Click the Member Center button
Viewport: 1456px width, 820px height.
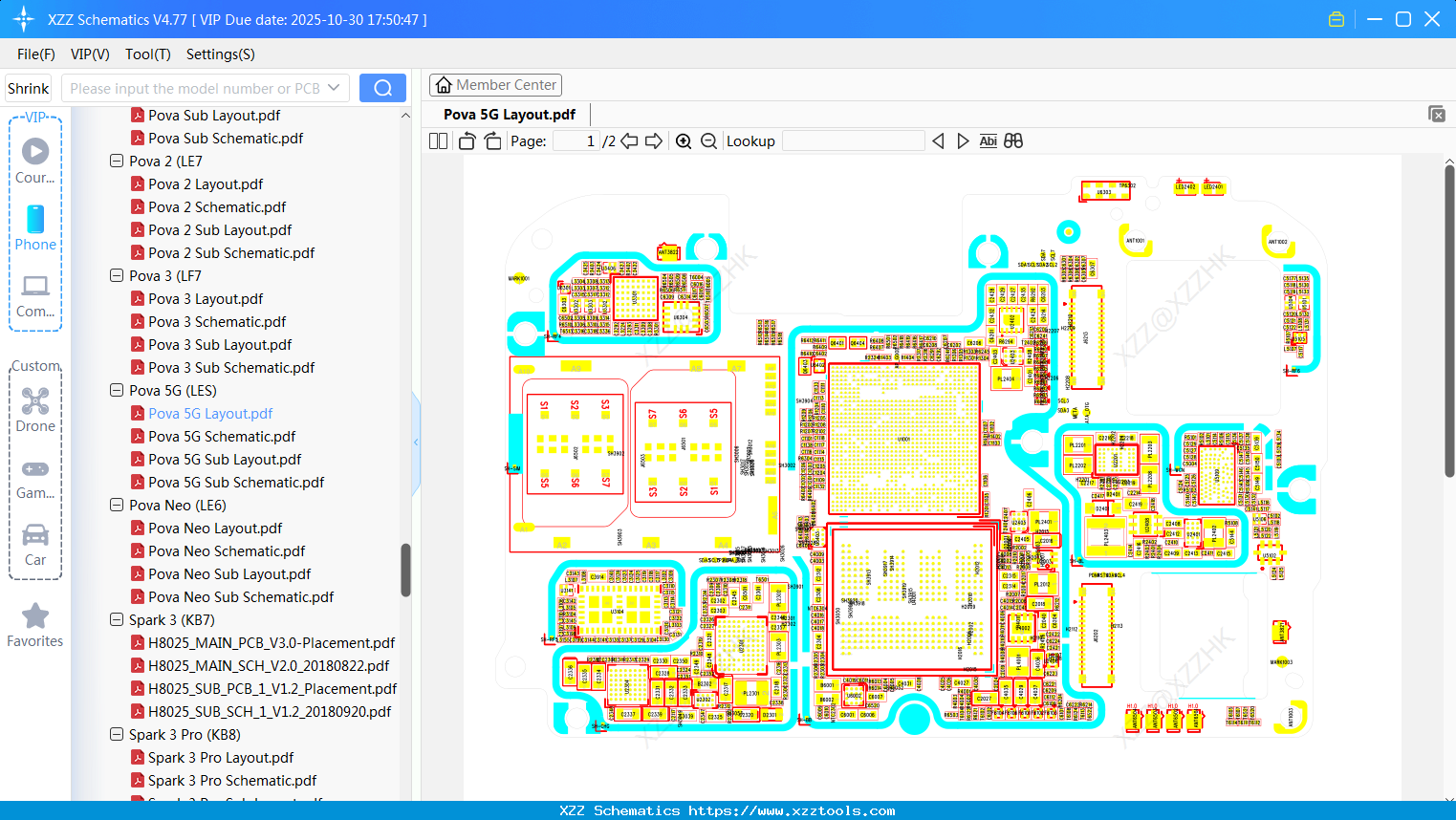[495, 85]
